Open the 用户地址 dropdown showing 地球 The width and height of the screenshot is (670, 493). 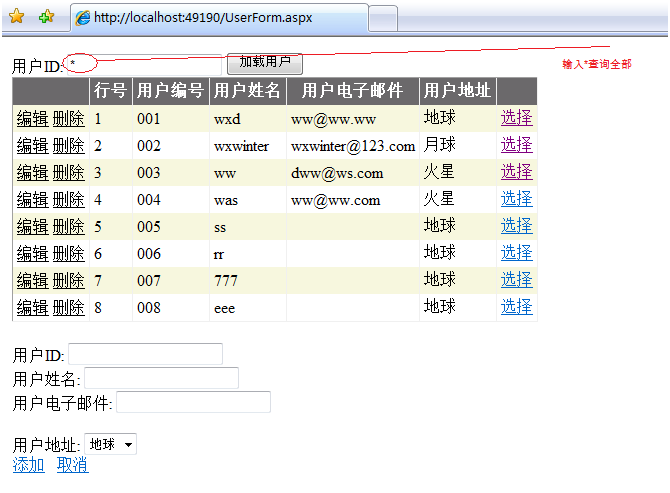pyautogui.click(x=111, y=444)
